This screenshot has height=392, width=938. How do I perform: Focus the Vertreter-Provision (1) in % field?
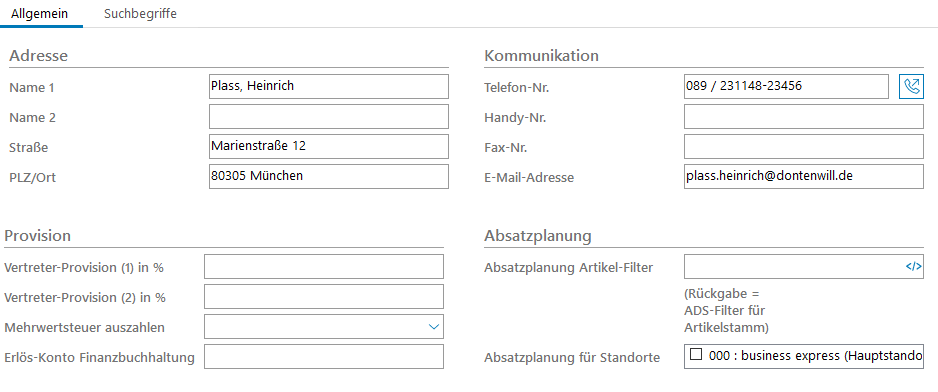coord(324,266)
